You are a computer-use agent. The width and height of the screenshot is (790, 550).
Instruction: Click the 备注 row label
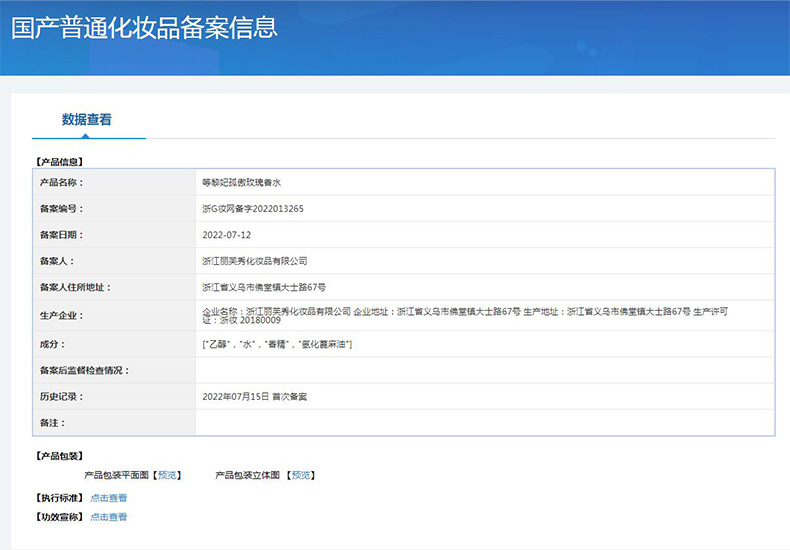click(x=52, y=423)
